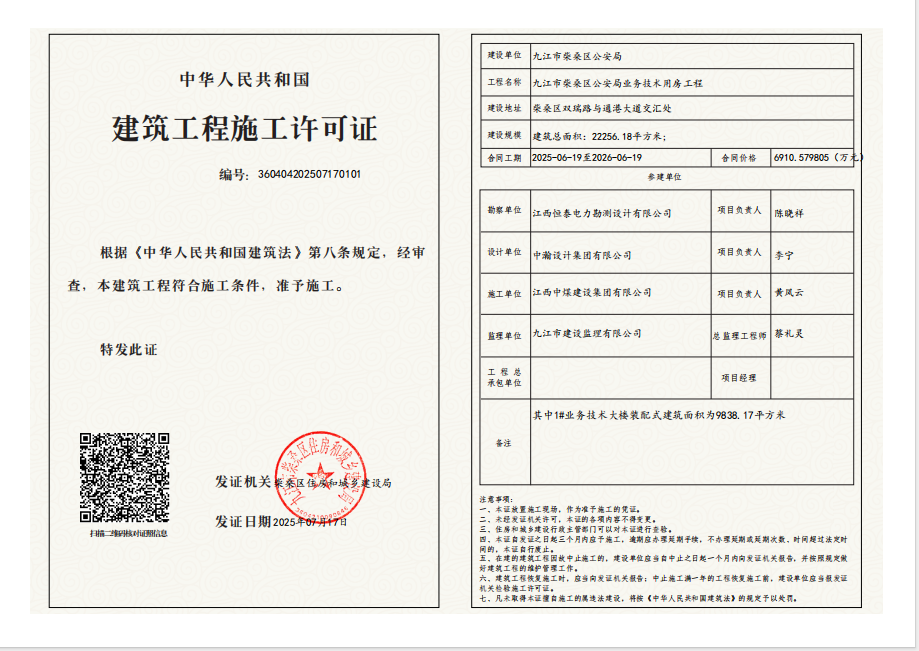Viewport: 919px width, 651px height.
Task: Click the permit title 建筑工程施工许可证
Action: tap(245, 129)
